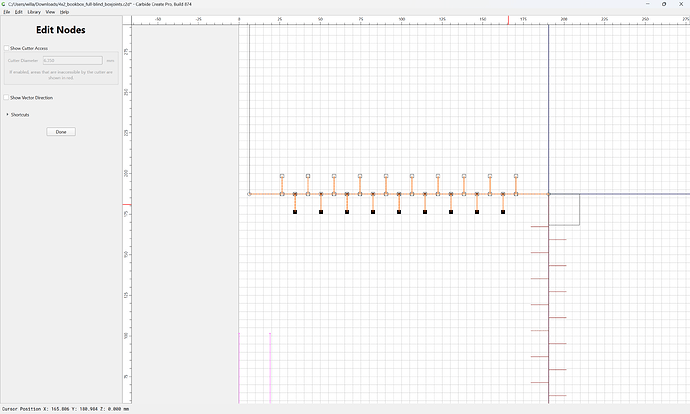
Task: Enable the Show Cutter Access checkbox
Action: 6,48
